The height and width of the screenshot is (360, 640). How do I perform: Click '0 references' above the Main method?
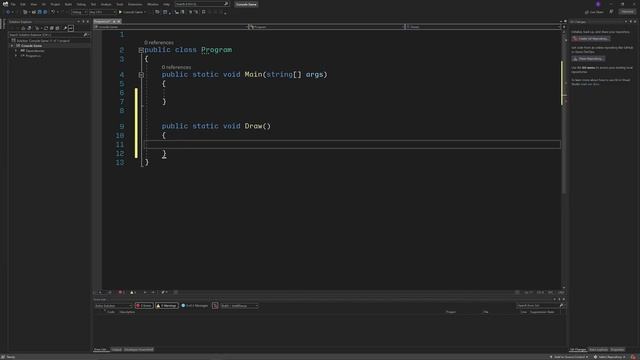176,67
